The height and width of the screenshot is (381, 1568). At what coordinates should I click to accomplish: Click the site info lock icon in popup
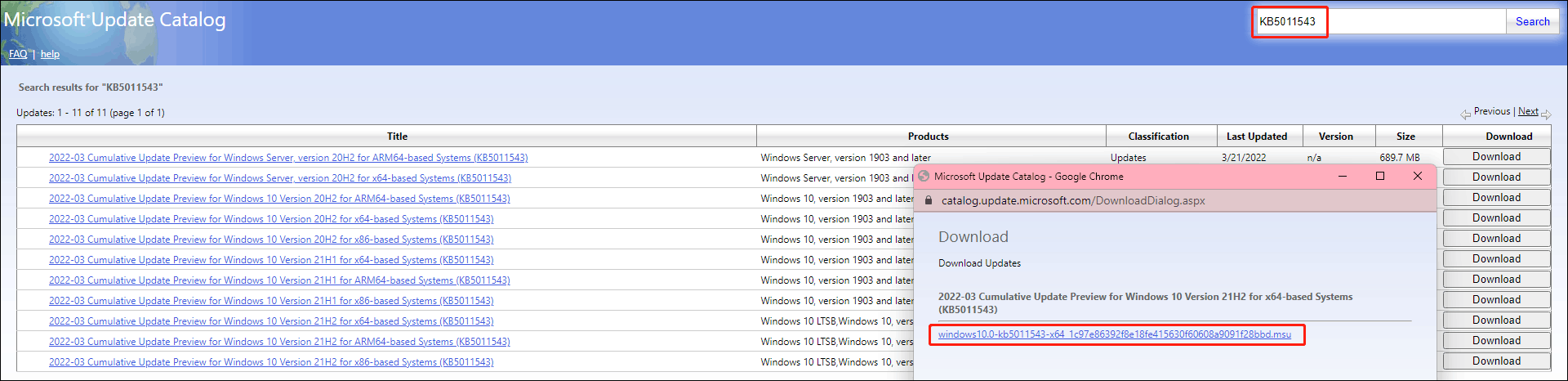point(929,200)
